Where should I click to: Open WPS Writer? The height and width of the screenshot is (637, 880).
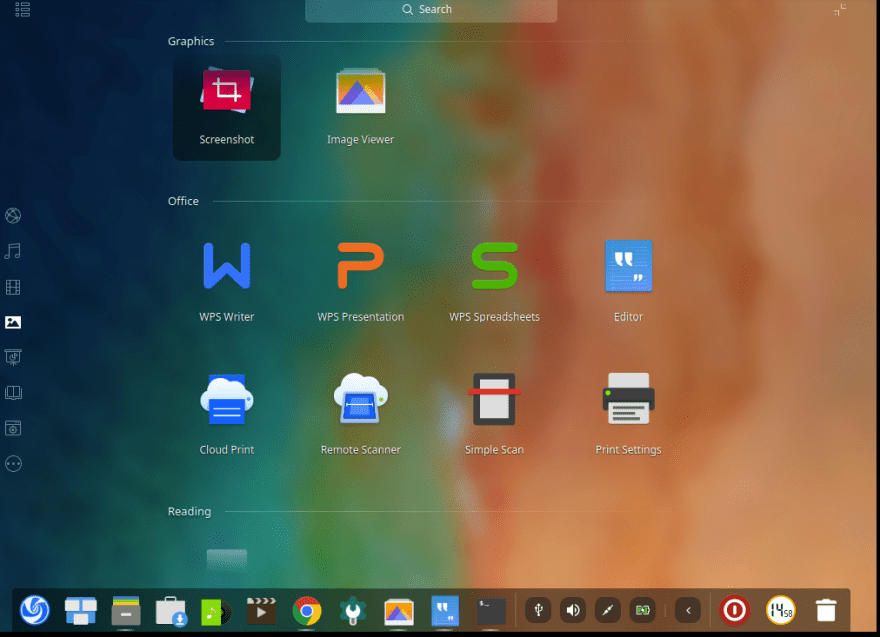(227, 282)
